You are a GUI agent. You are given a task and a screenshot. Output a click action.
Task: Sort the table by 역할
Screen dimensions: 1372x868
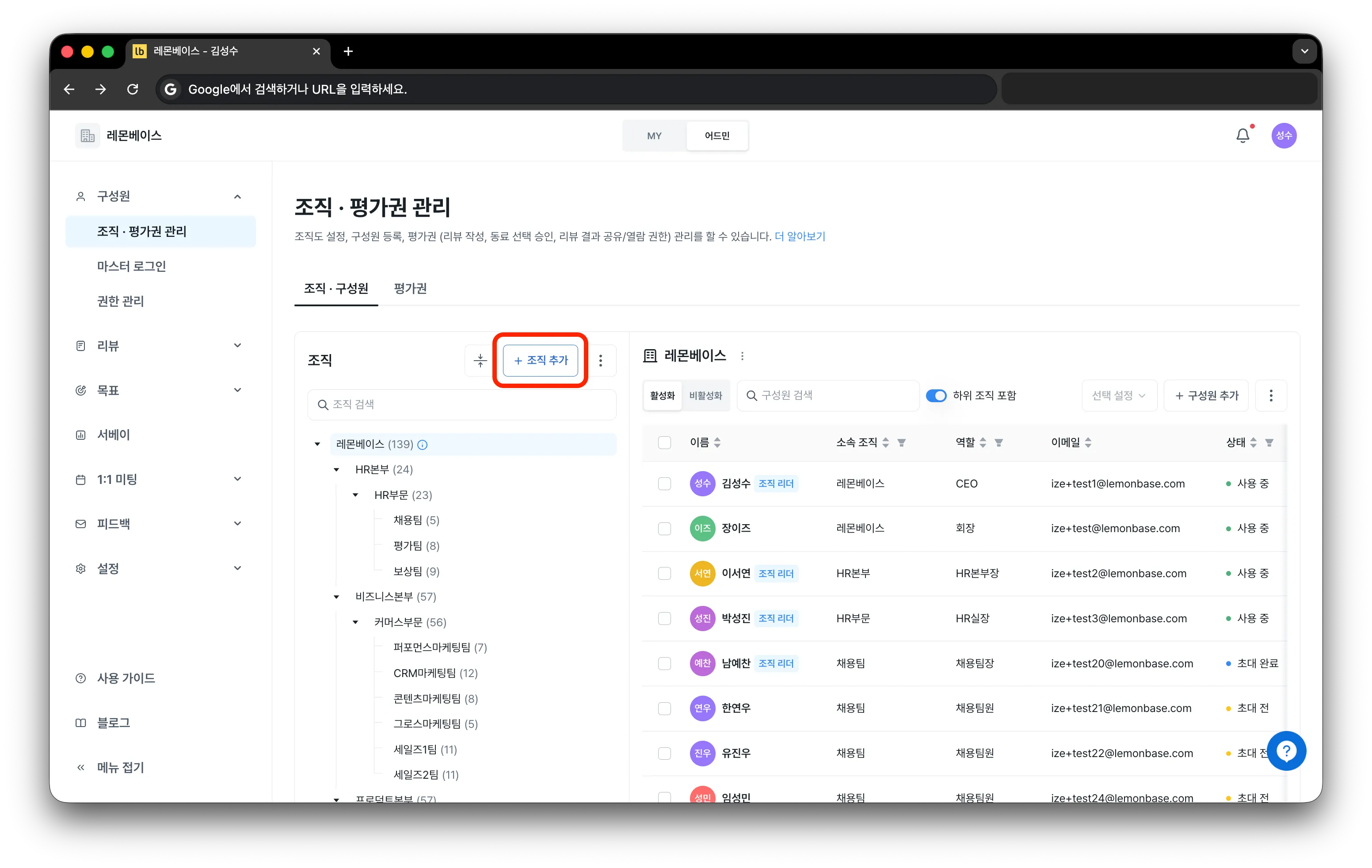tap(983, 442)
